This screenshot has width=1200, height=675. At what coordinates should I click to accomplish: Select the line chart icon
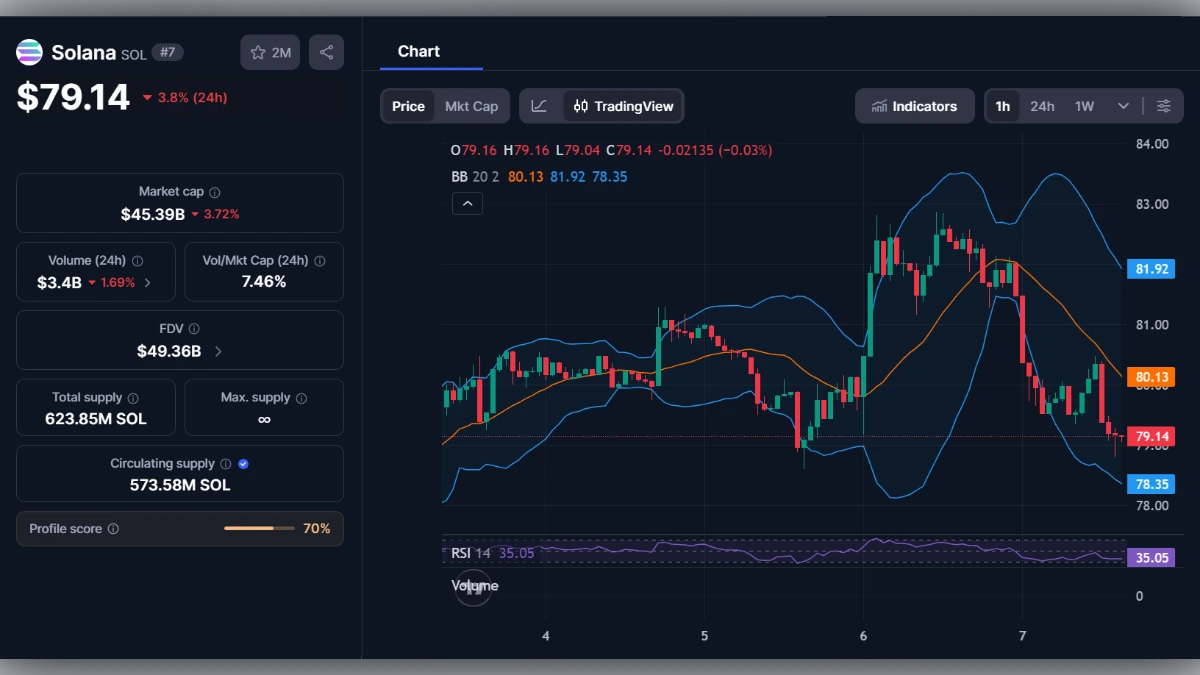pos(539,105)
